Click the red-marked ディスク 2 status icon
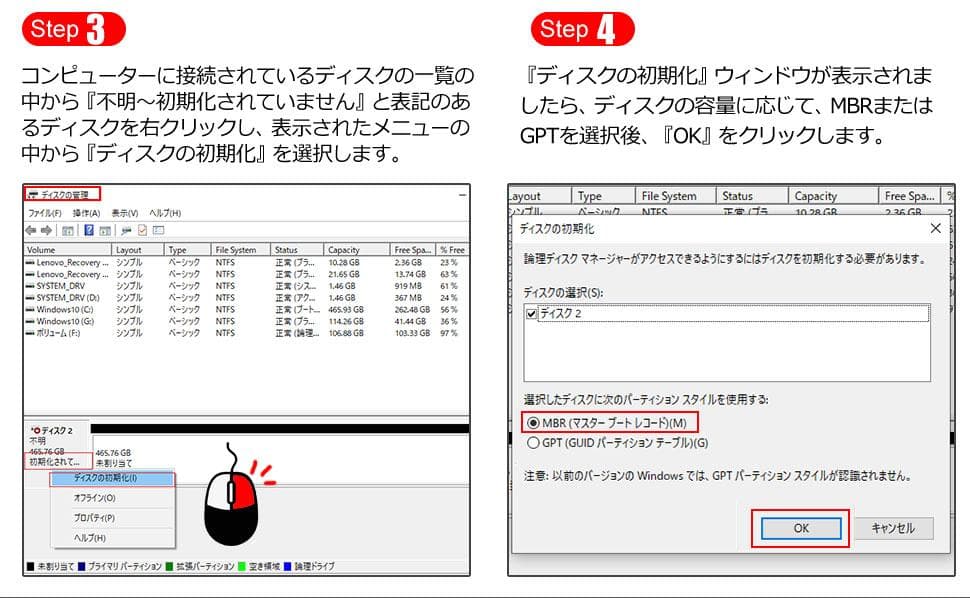Screen dimensions: 970x600 point(34,430)
